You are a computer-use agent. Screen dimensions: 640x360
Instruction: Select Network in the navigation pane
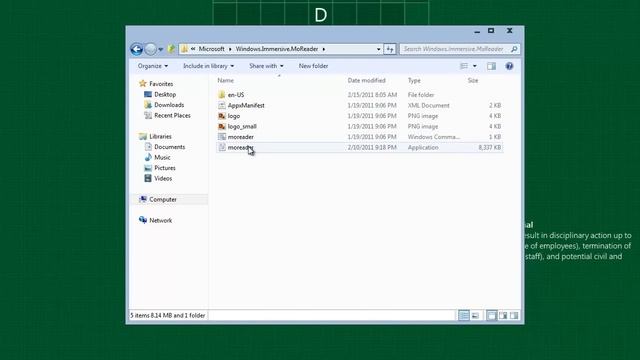pyautogui.click(x=160, y=220)
